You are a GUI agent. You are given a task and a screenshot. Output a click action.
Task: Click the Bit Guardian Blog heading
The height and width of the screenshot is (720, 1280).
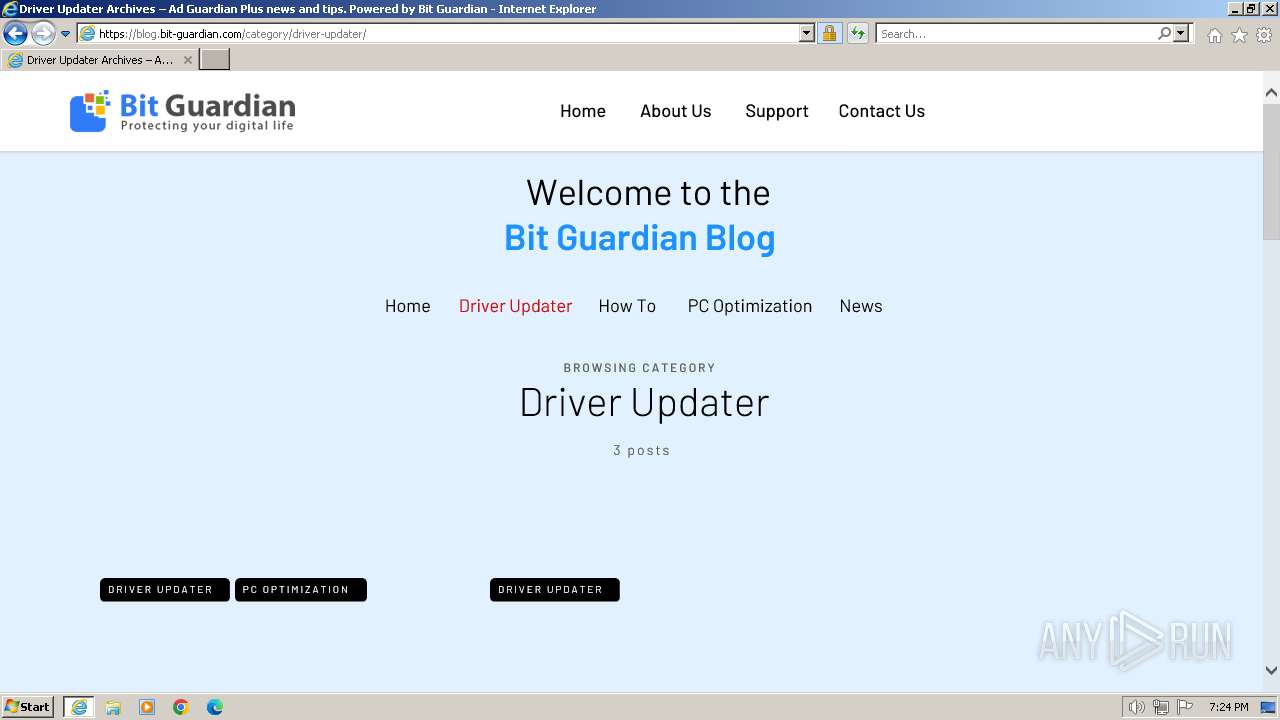pos(640,238)
